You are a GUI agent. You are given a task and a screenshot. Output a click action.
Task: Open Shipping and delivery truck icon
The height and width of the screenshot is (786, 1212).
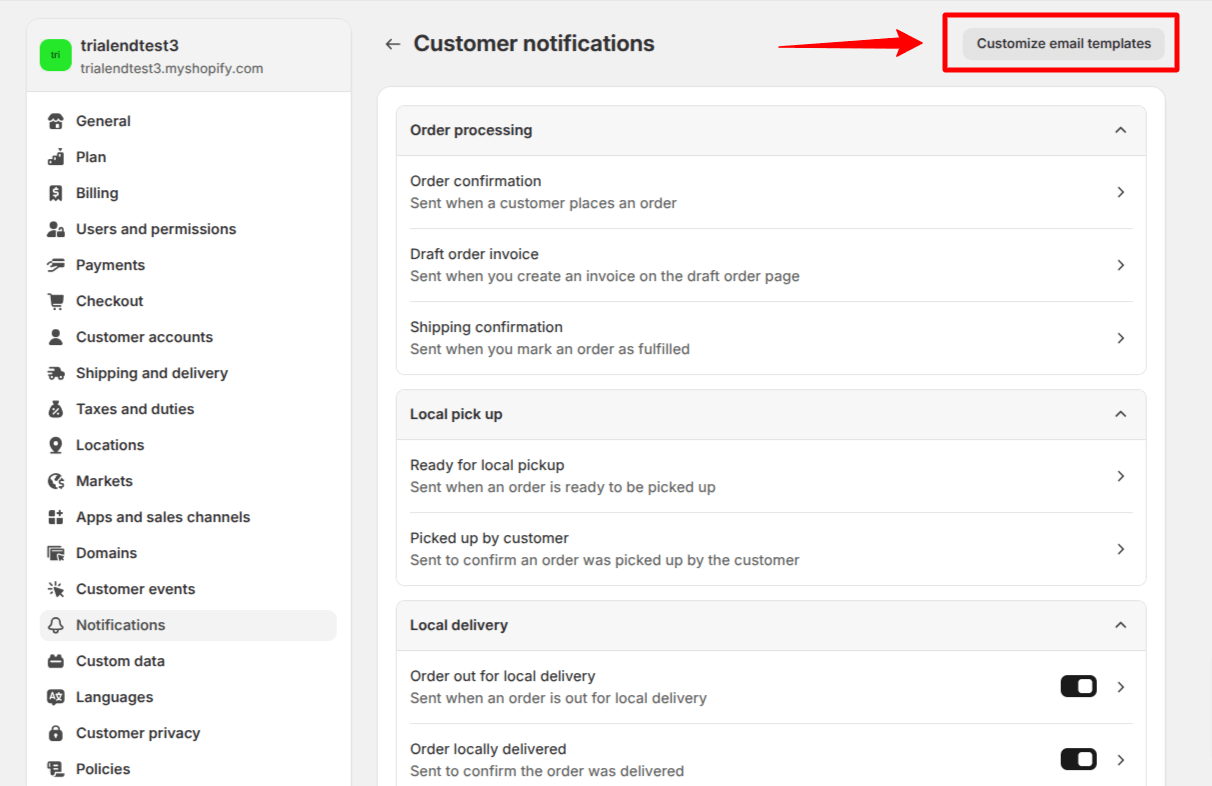[57, 372]
